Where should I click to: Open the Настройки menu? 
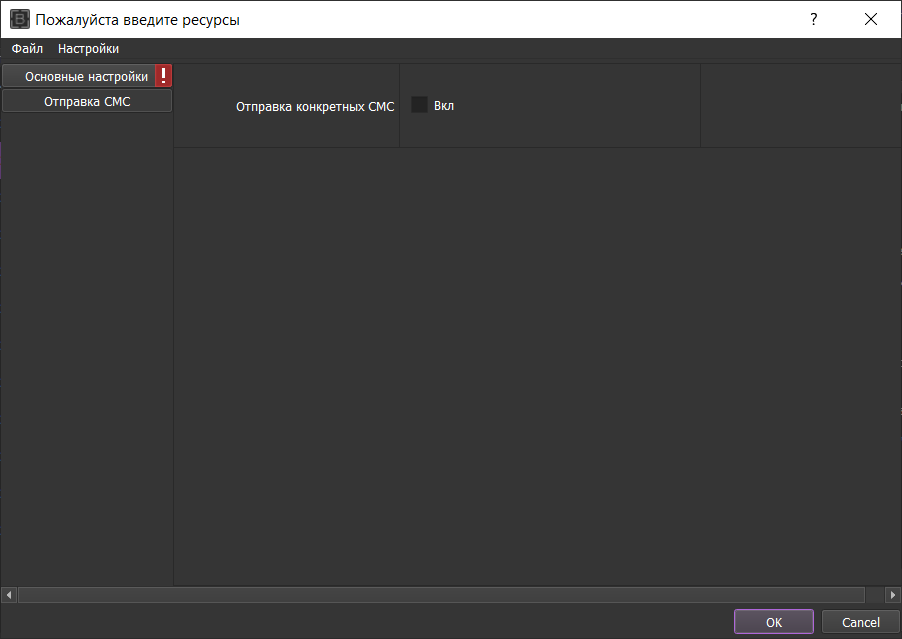(88, 48)
